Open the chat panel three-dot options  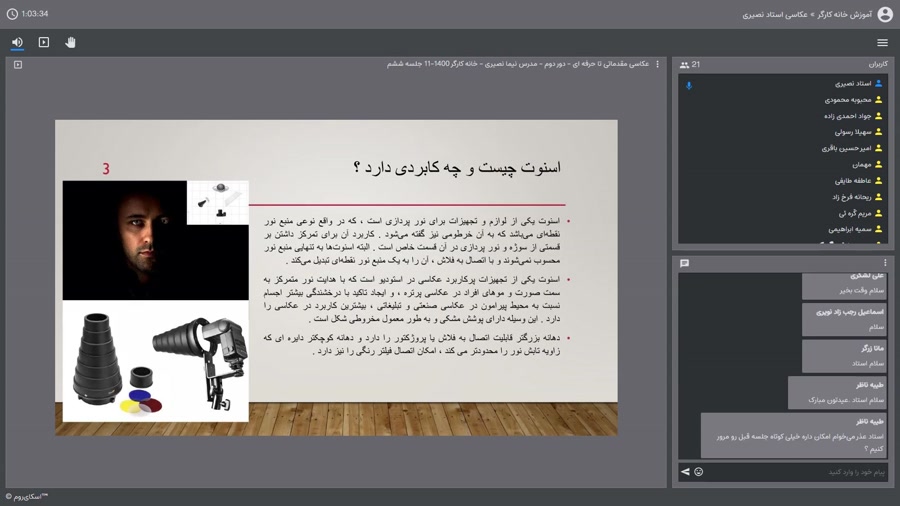click(x=885, y=263)
